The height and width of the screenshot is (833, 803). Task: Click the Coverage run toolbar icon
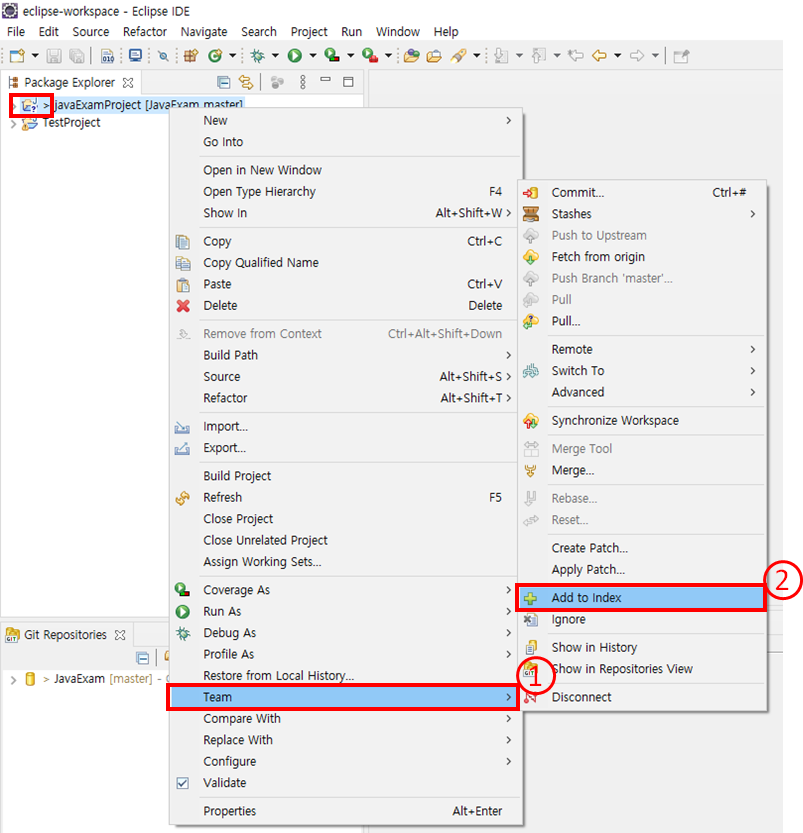tap(332, 55)
